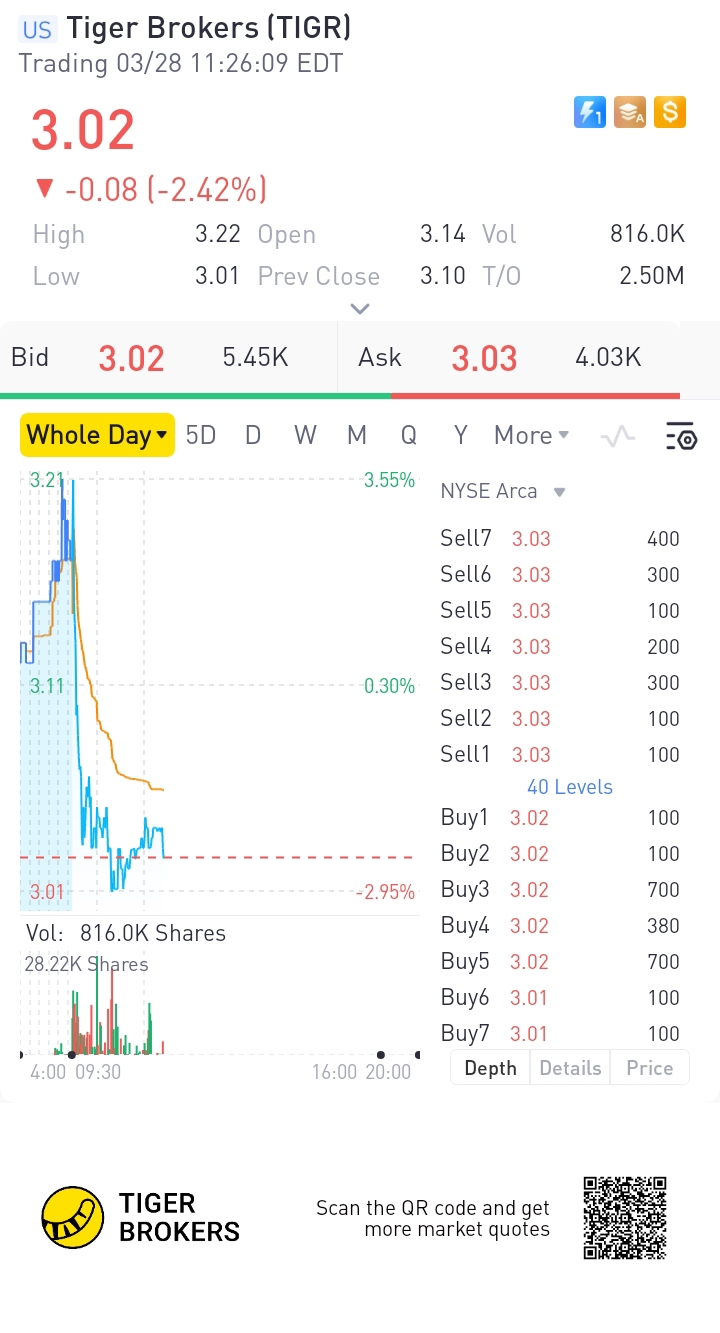The width and height of the screenshot is (720, 1333).
Task: Switch to the M monthly chart tab
Action: point(357,435)
